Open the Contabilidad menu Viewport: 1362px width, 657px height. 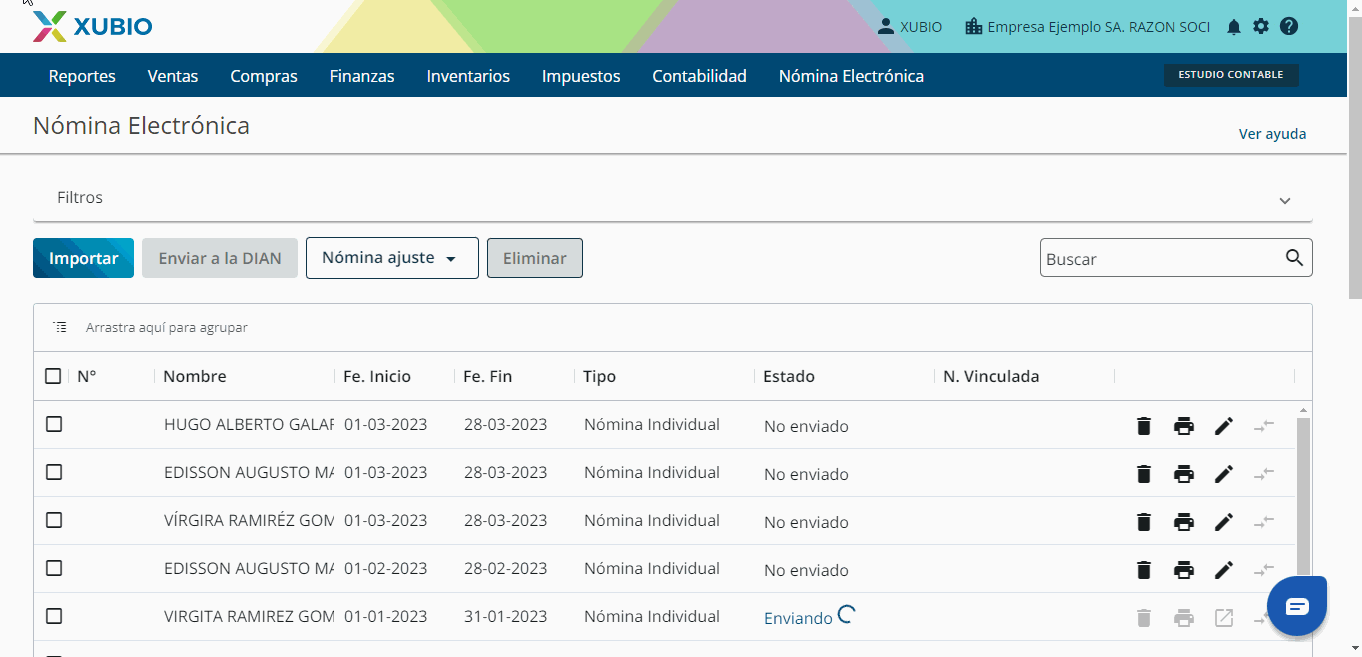pyautogui.click(x=699, y=76)
